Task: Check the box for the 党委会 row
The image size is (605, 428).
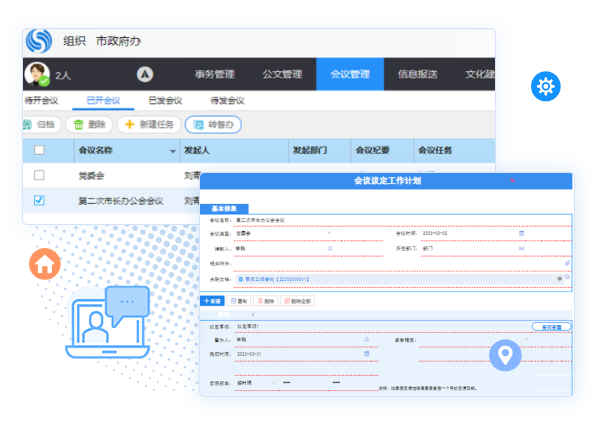Action: [x=39, y=175]
